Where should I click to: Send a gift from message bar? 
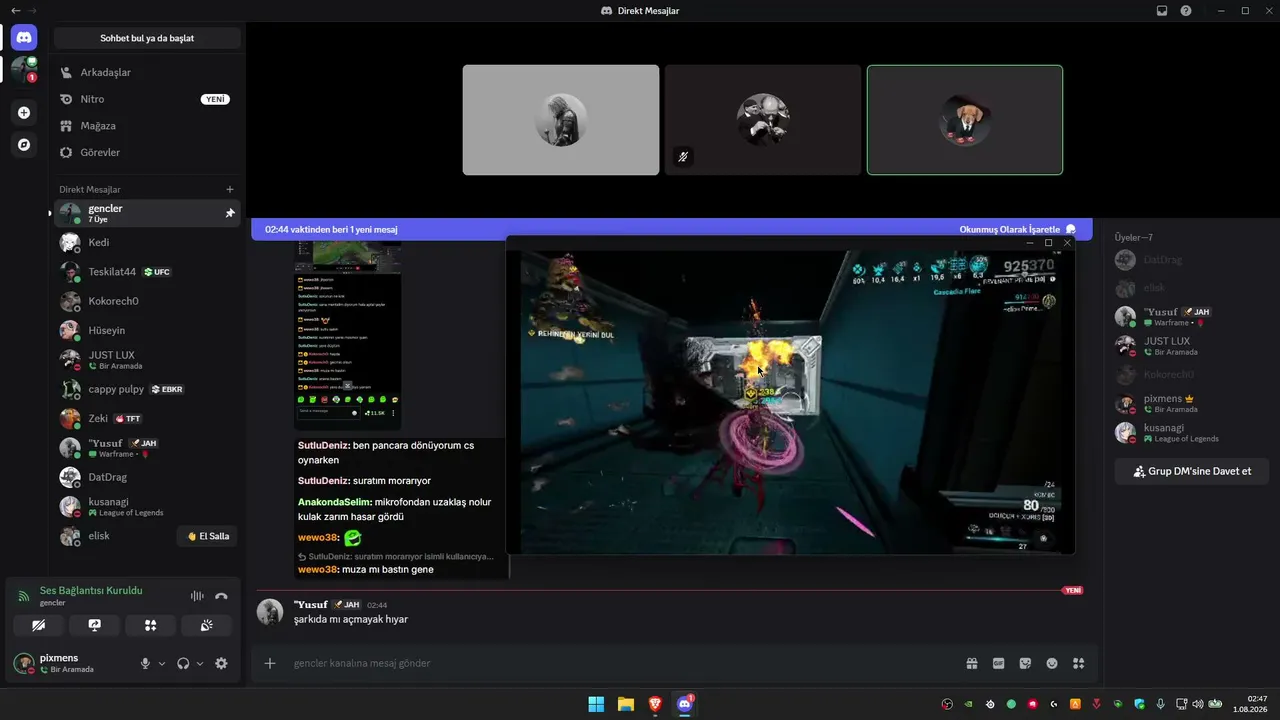(971, 663)
